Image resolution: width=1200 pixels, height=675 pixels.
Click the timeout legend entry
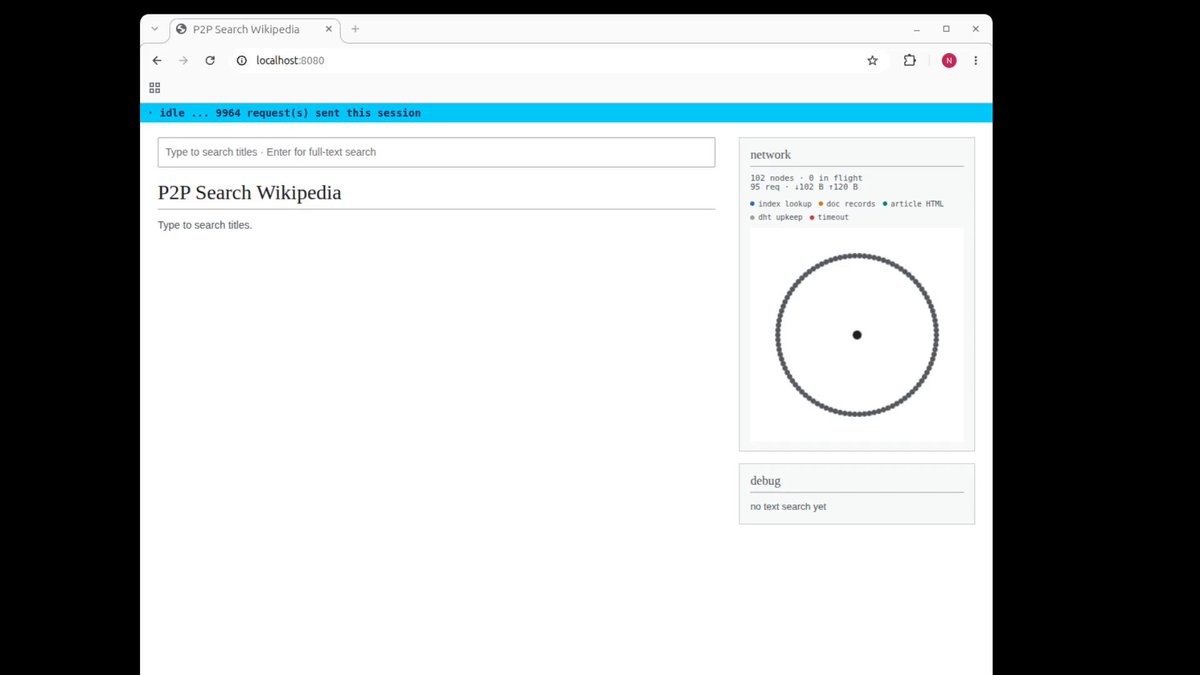829,217
